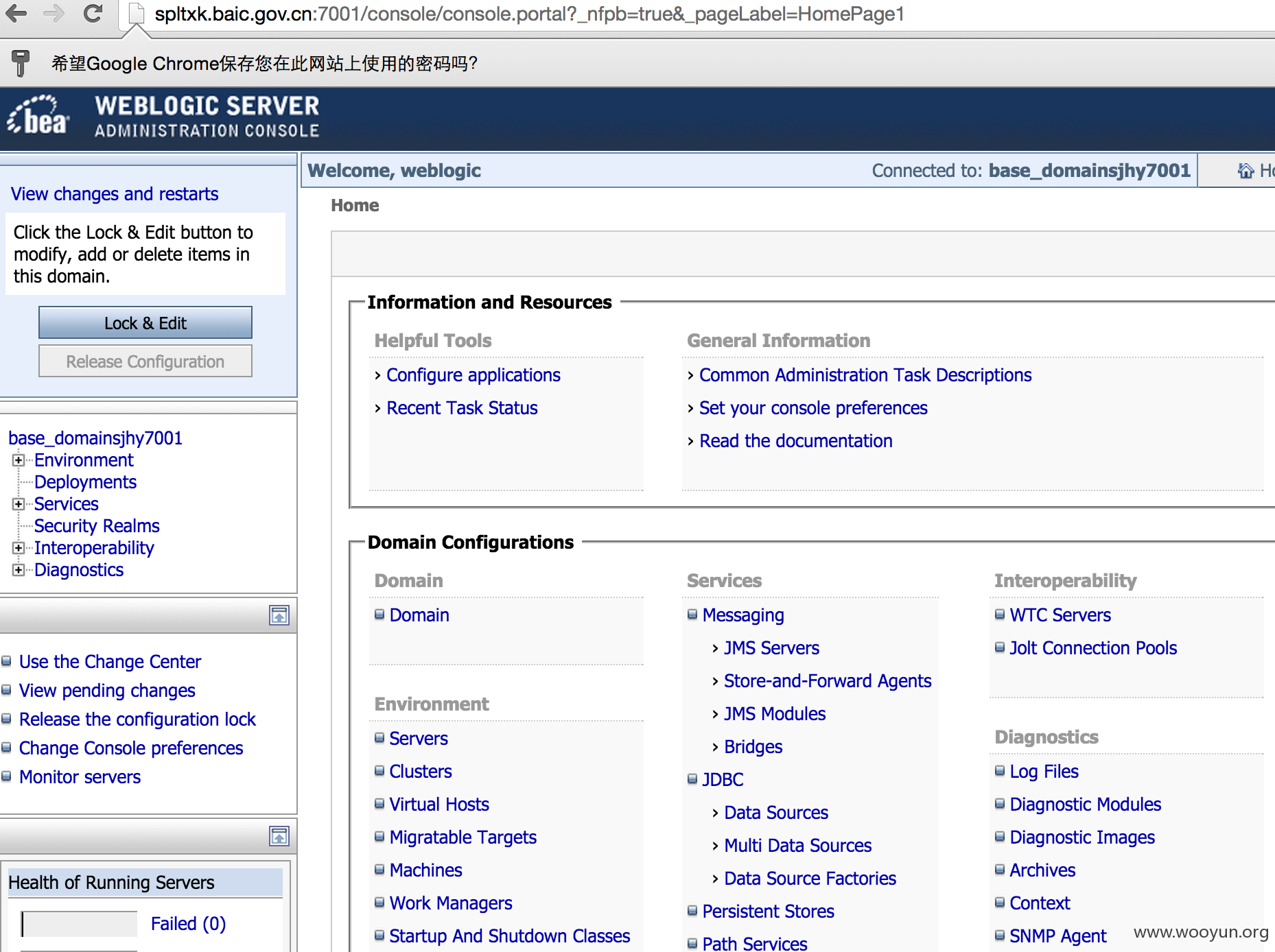The image size is (1275, 952).
Task: Open the Work Managers link
Action: 451,903
